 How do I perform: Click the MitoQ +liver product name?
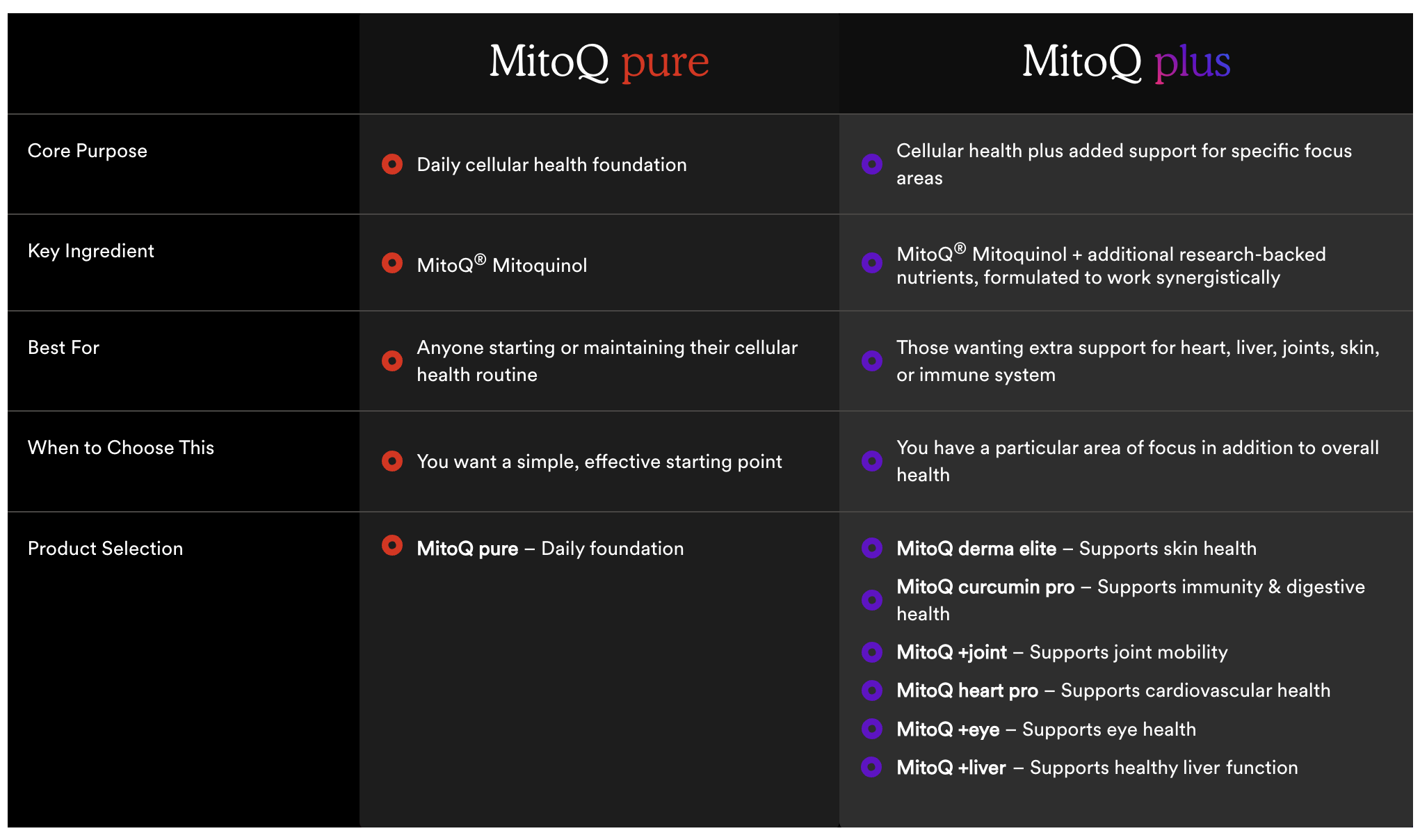951,768
